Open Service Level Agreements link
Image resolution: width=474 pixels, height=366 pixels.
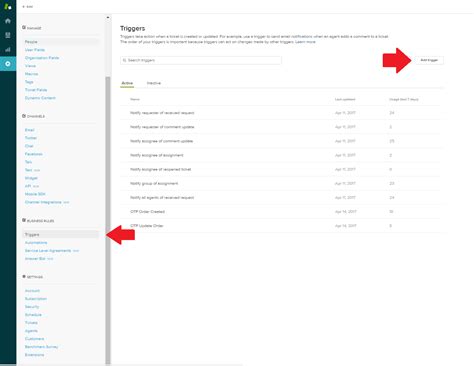coord(48,250)
